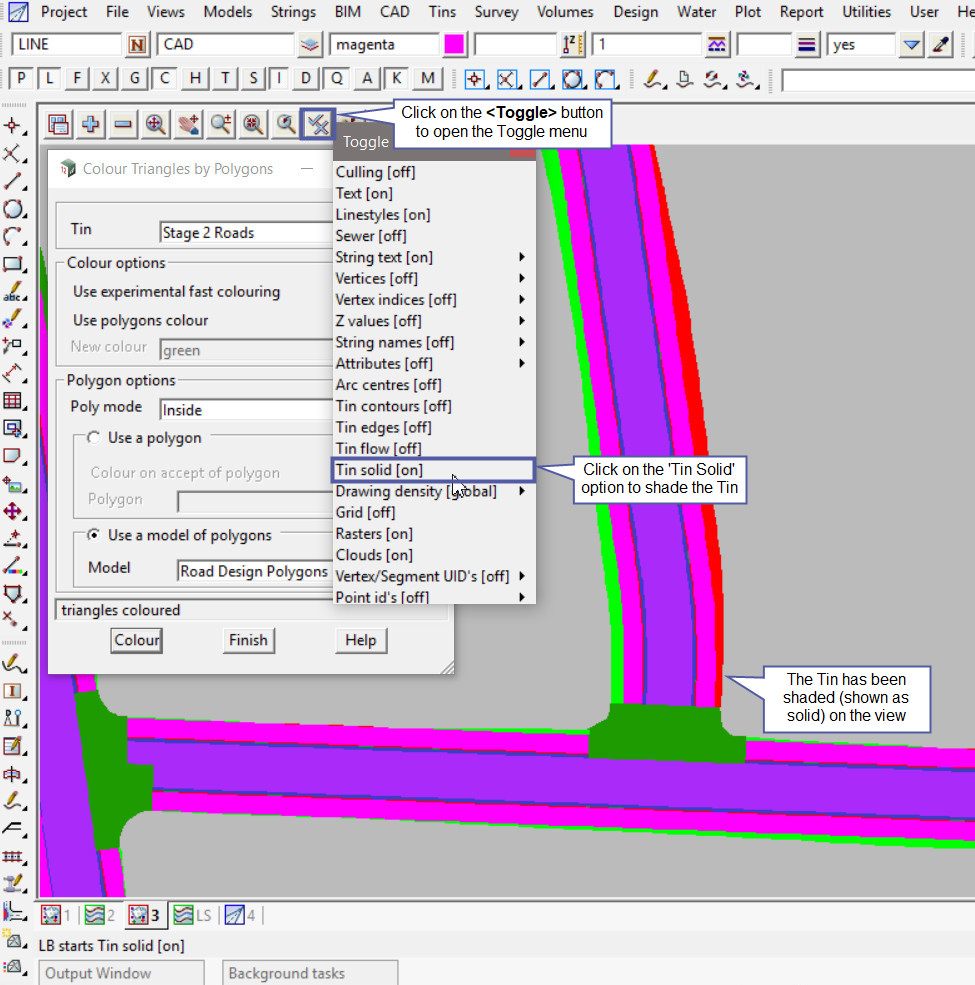
Task: Click the pan hand icon
Action: pos(189,124)
